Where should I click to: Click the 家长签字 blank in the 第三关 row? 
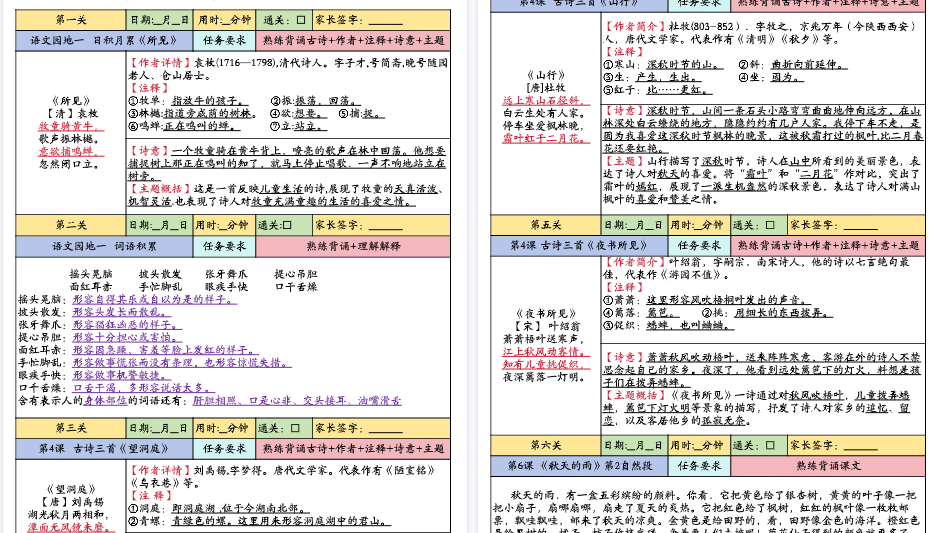point(386,429)
